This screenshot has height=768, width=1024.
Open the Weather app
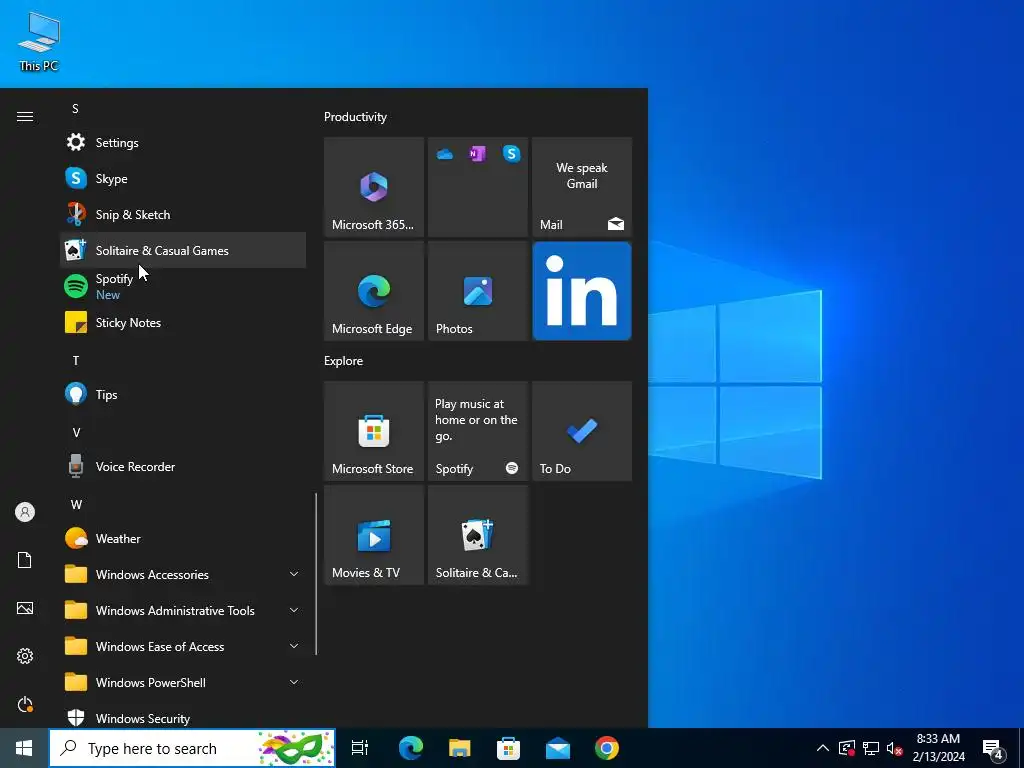point(182,538)
